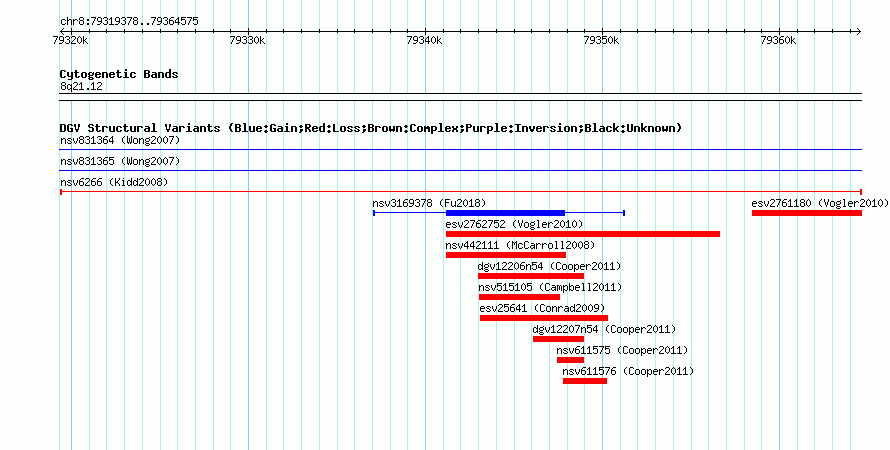Click the nsv6266 (Kidd2008) variant label
Screen dimensions: 890x450
pos(114,182)
